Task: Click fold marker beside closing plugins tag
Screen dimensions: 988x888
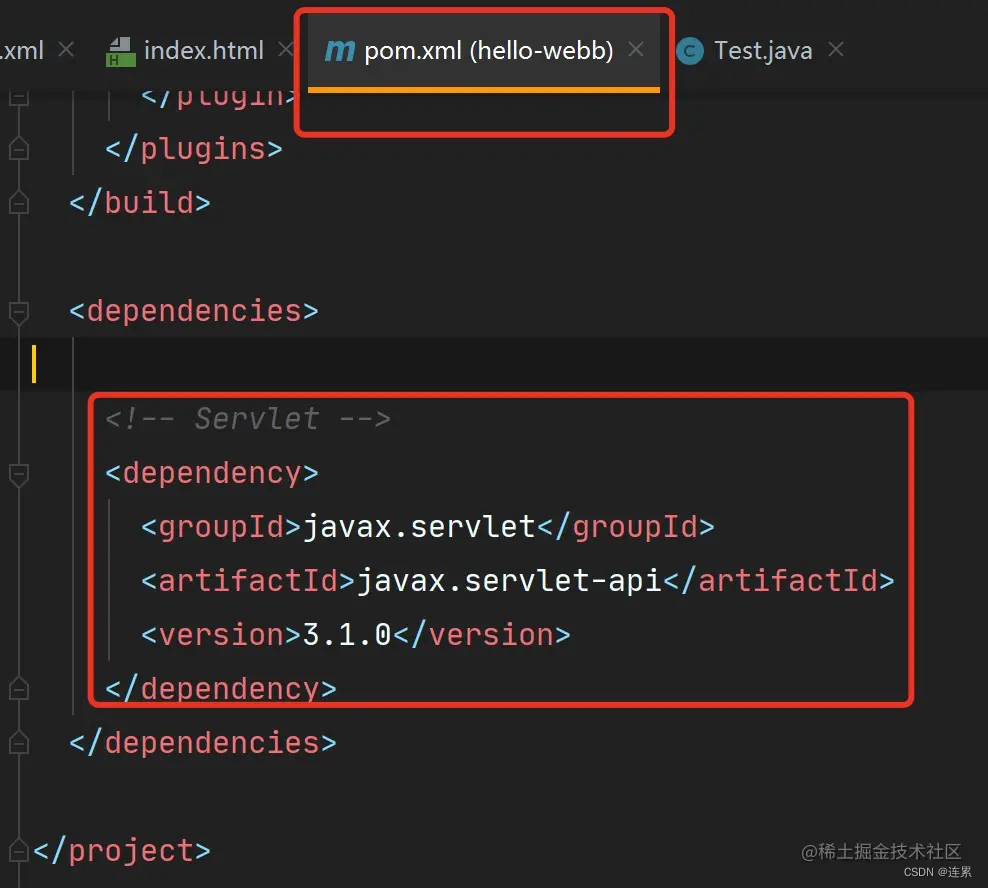Action: tap(19, 148)
